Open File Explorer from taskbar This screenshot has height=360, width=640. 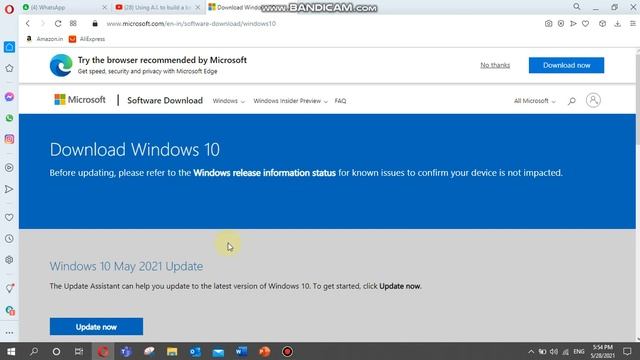[172, 351]
